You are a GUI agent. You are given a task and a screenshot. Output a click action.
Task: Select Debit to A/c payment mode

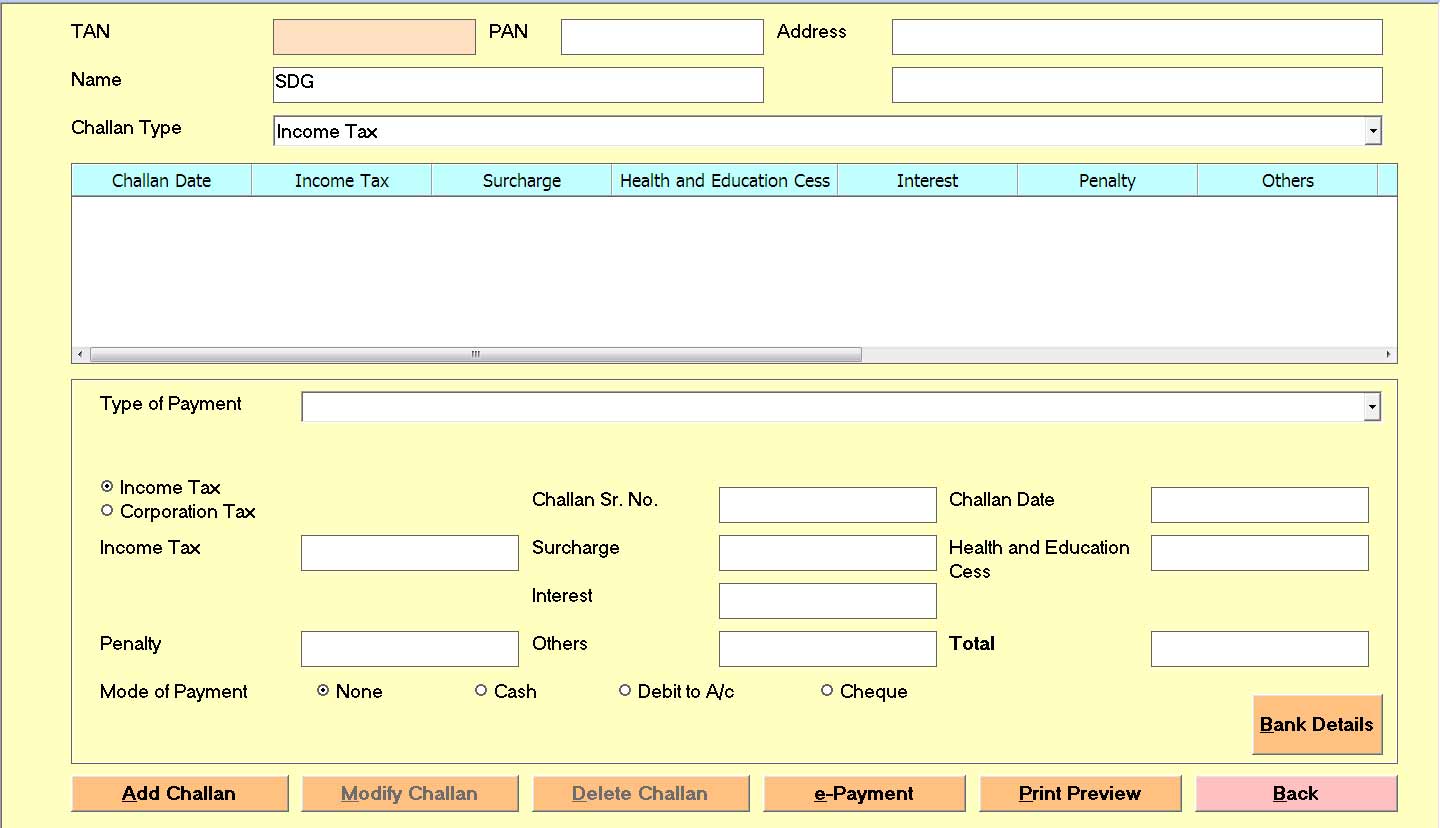tap(625, 691)
